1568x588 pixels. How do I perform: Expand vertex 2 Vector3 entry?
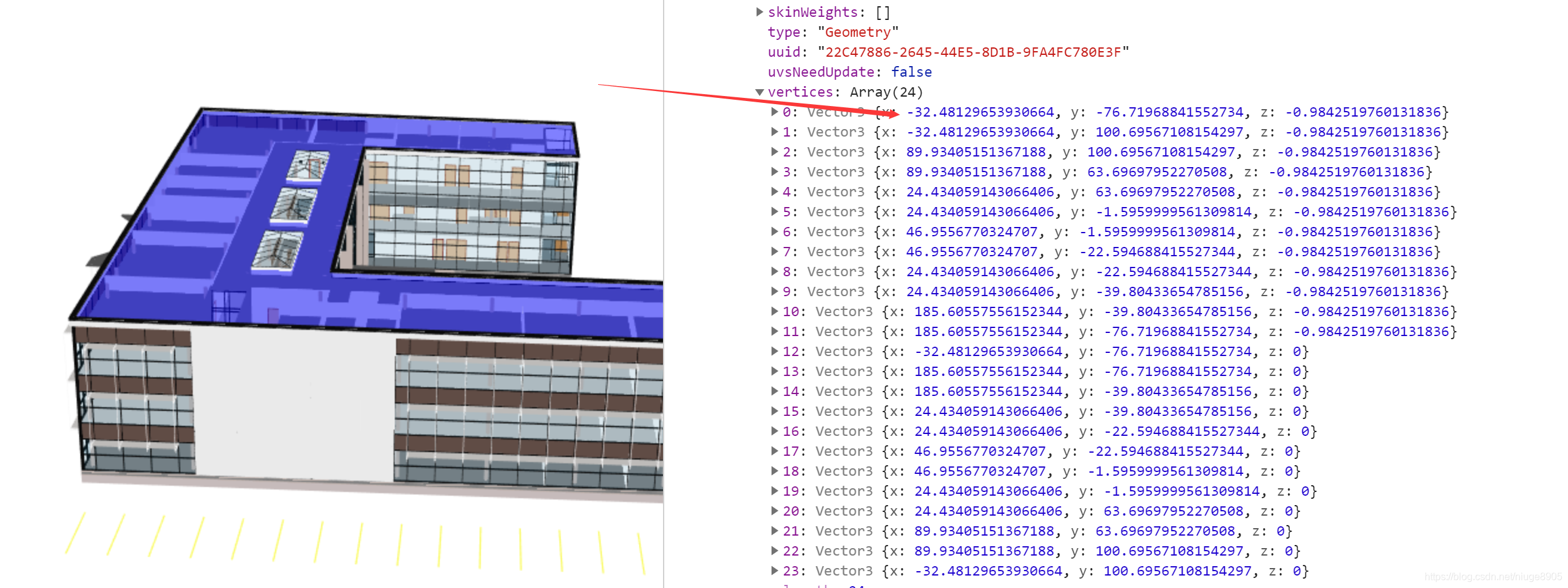click(x=775, y=152)
